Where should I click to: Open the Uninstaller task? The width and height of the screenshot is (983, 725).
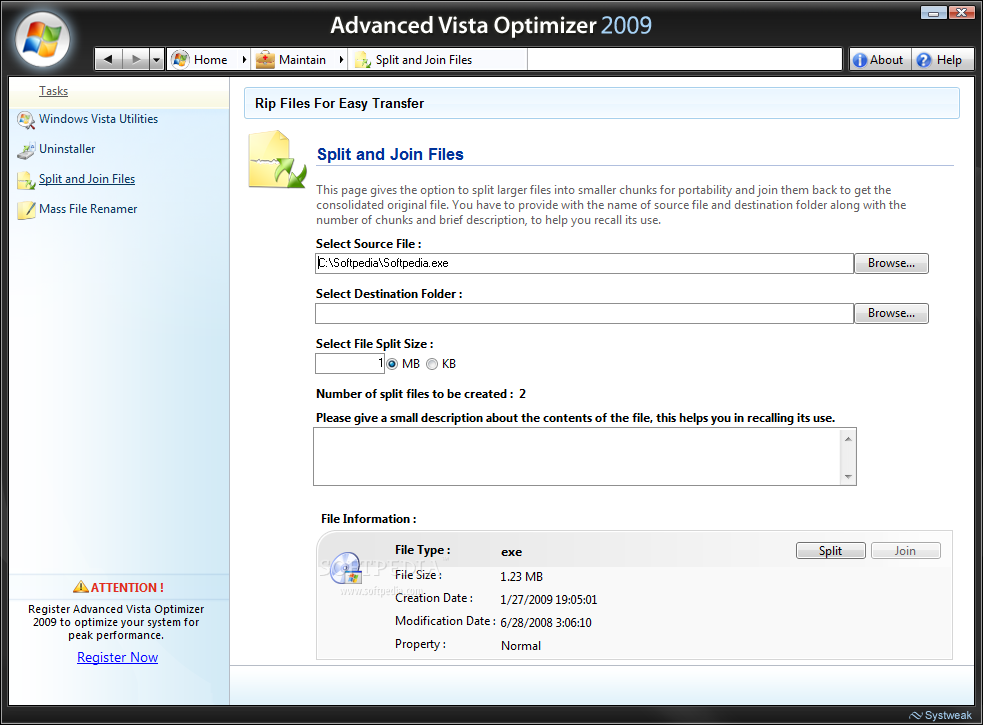(x=67, y=149)
